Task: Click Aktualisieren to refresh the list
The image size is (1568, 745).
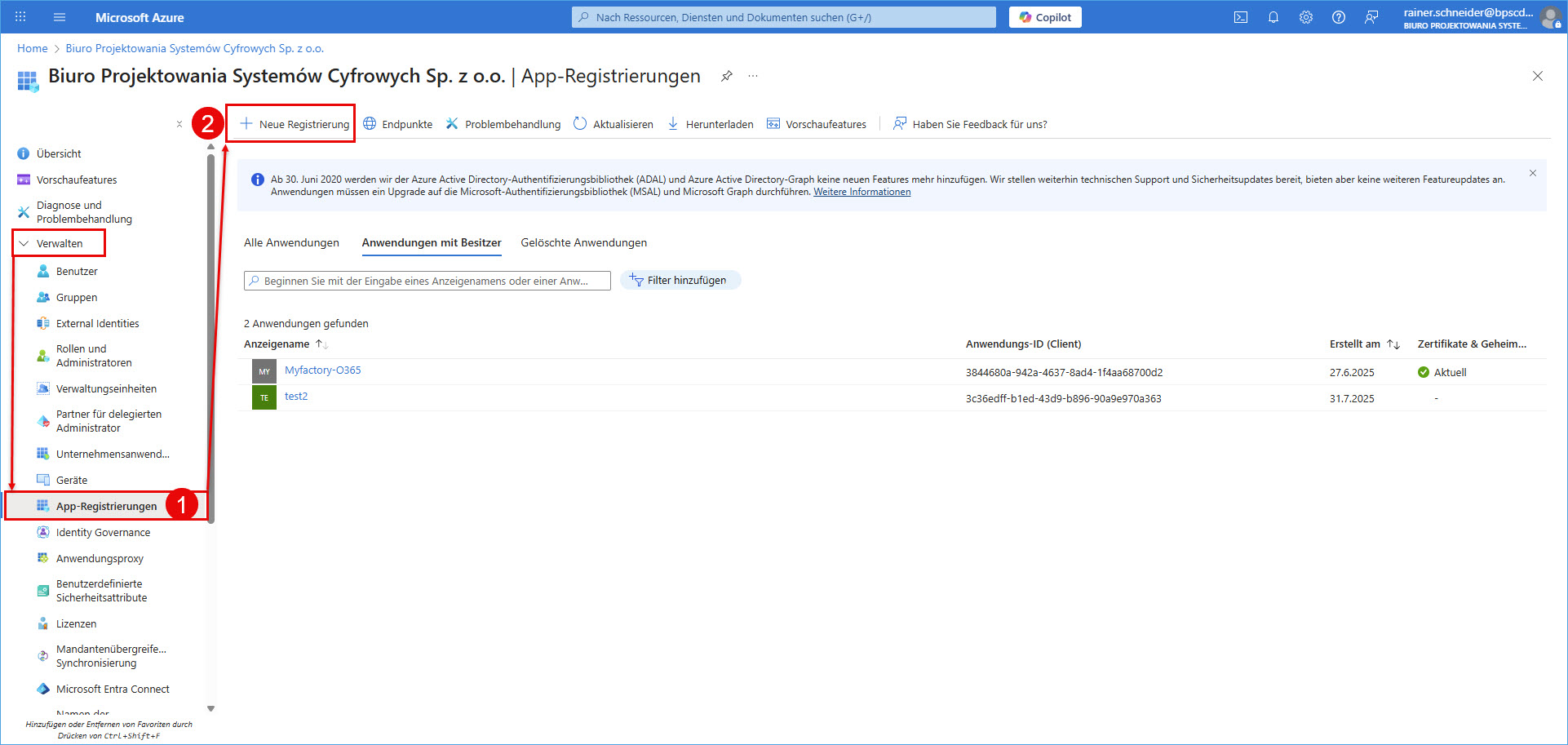Action: pos(613,124)
